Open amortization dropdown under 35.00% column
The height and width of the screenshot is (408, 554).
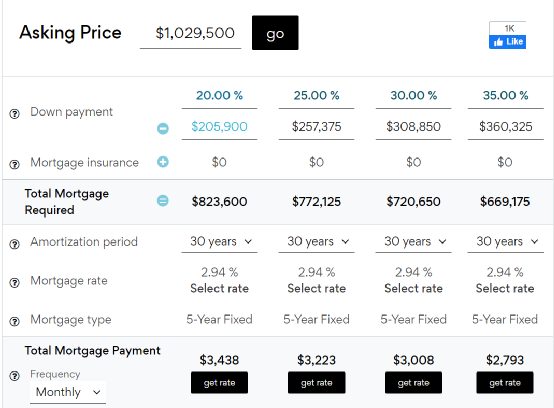(x=506, y=242)
